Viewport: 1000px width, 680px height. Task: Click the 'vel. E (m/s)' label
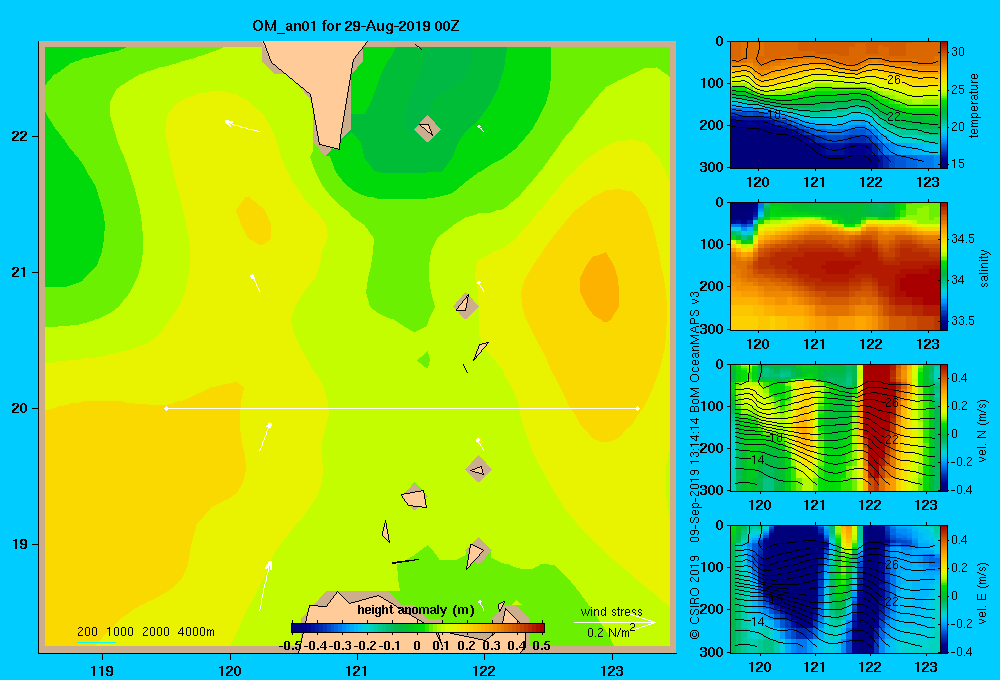pos(983,593)
